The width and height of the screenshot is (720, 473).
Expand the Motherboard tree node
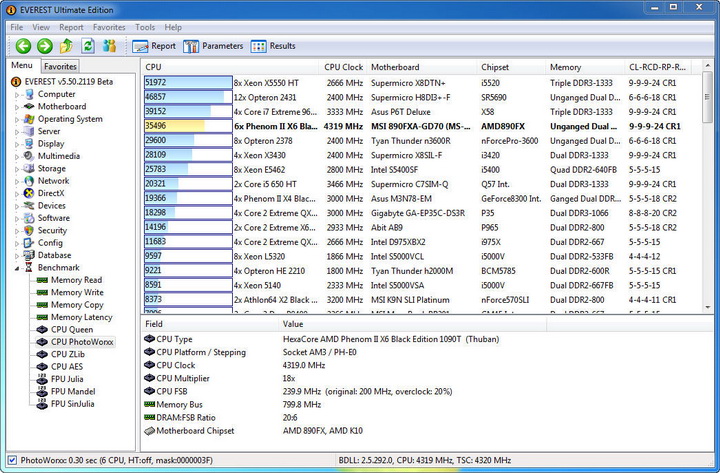click(17, 107)
